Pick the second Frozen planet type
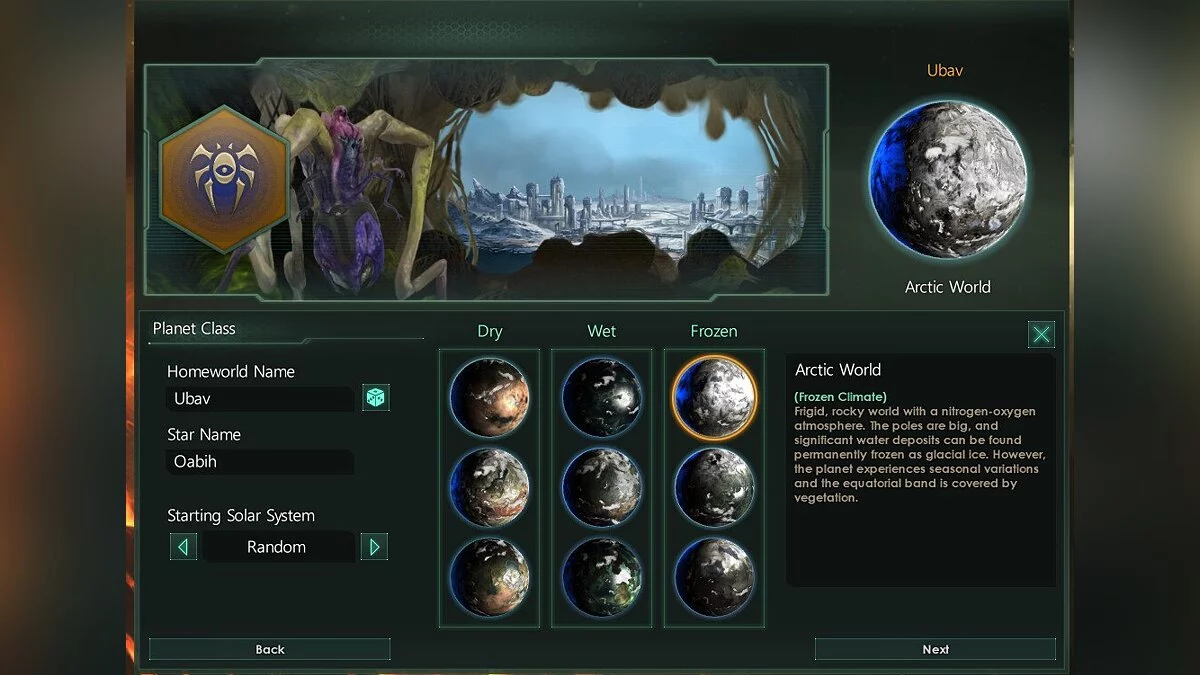This screenshot has height=675, width=1200. pos(714,487)
